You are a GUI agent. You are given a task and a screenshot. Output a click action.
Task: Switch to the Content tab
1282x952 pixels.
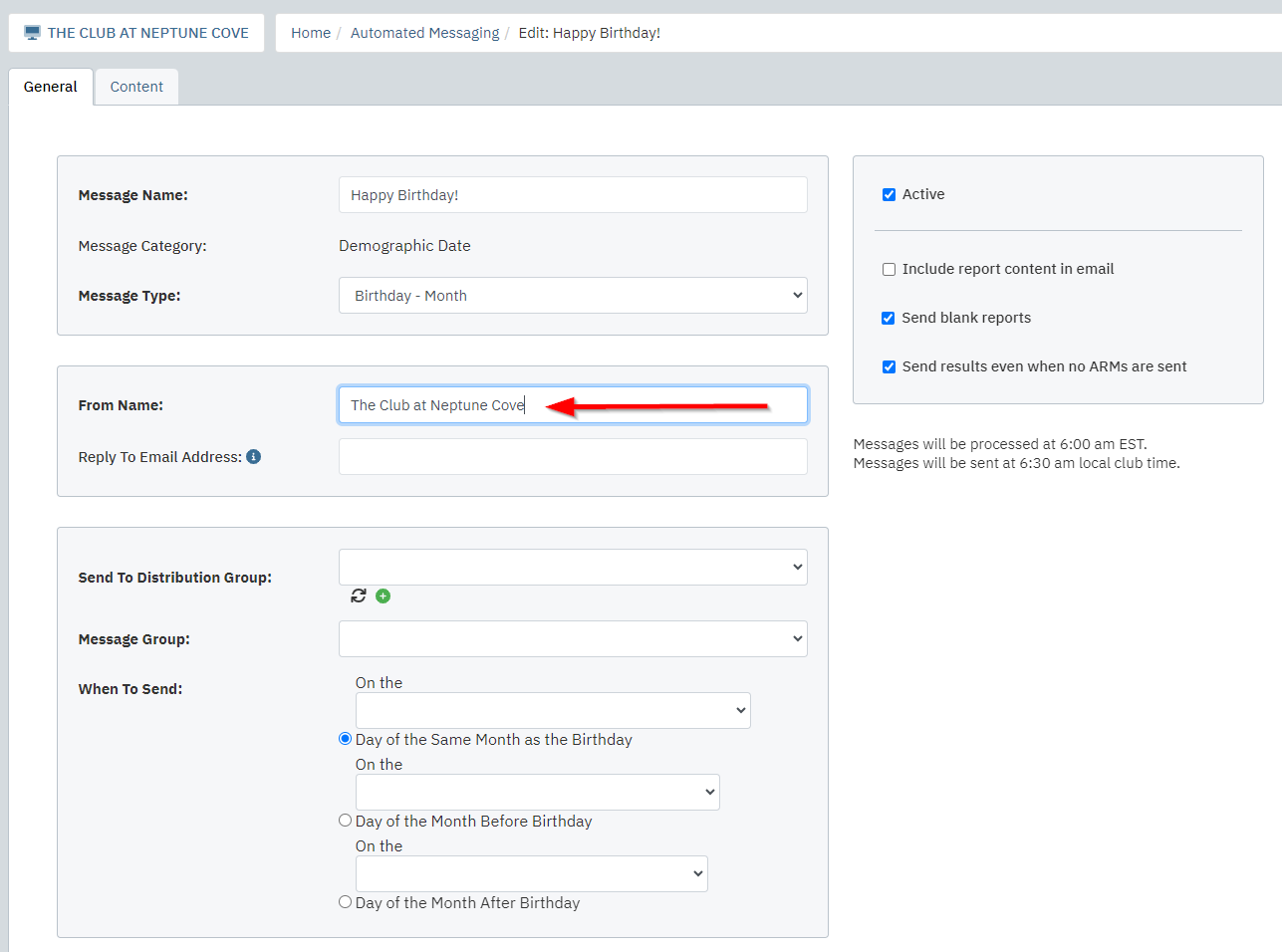pyautogui.click(x=136, y=87)
